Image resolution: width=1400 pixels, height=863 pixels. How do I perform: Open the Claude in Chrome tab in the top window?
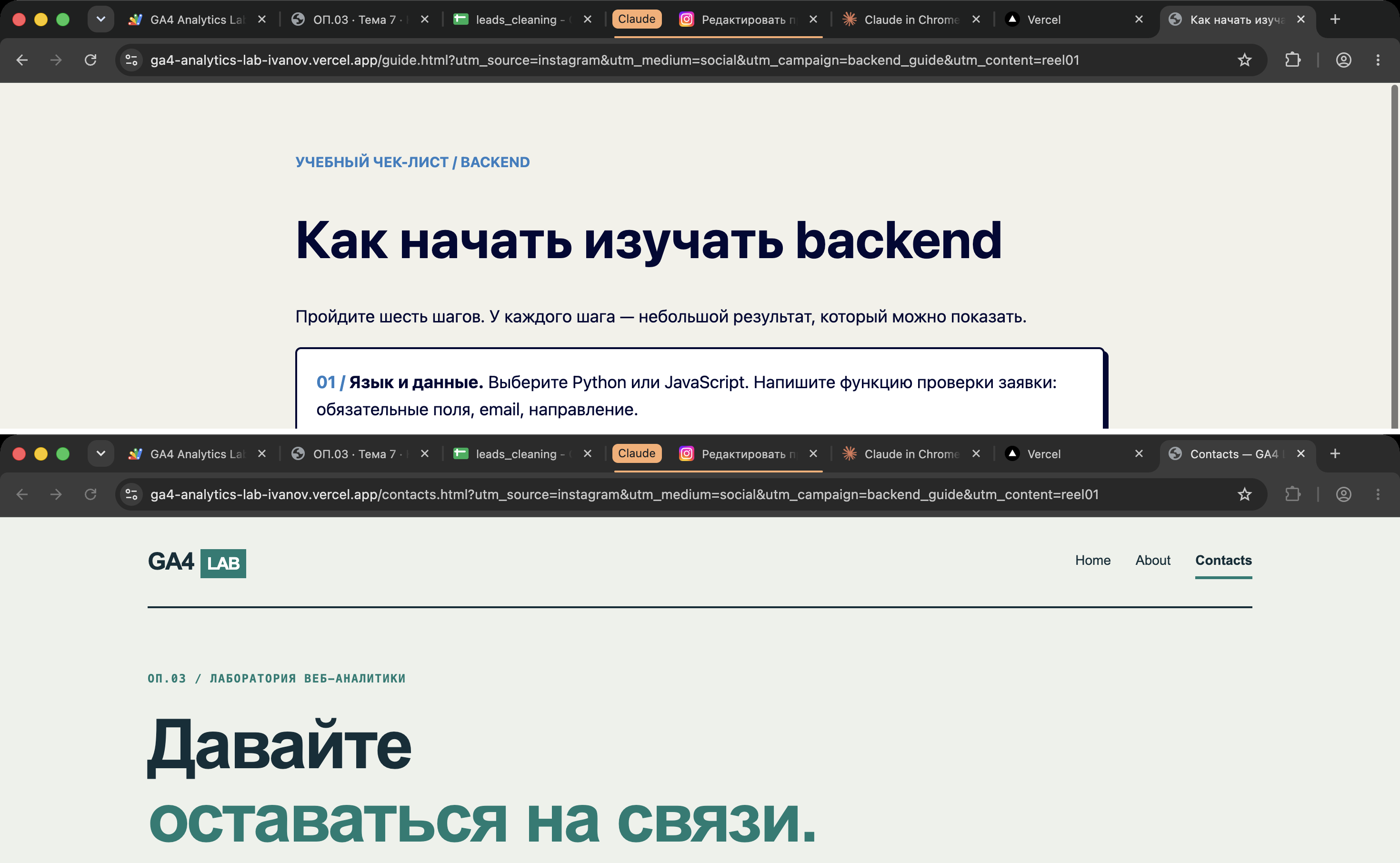(x=910, y=20)
